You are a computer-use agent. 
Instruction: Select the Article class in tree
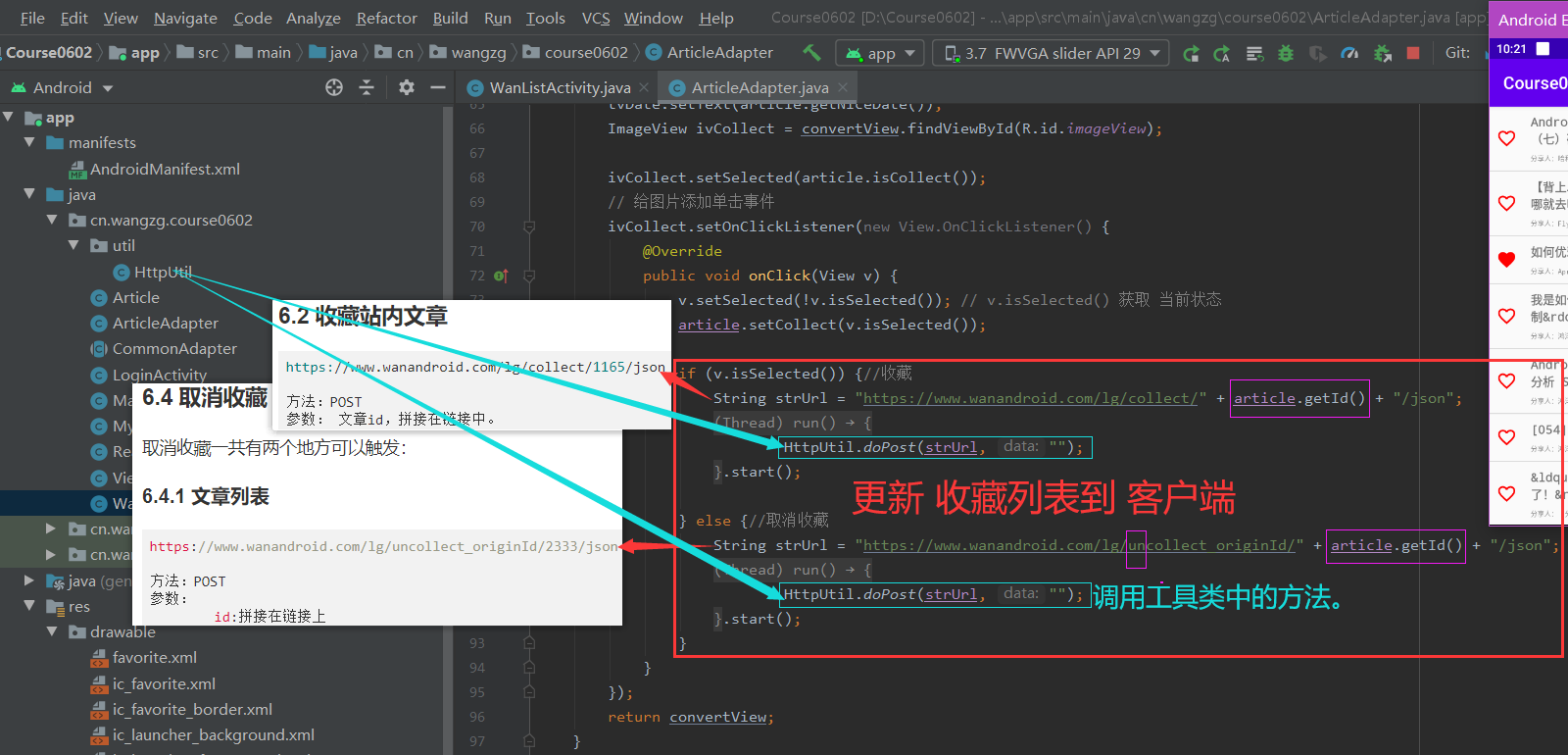pyautogui.click(x=135, y=297)
